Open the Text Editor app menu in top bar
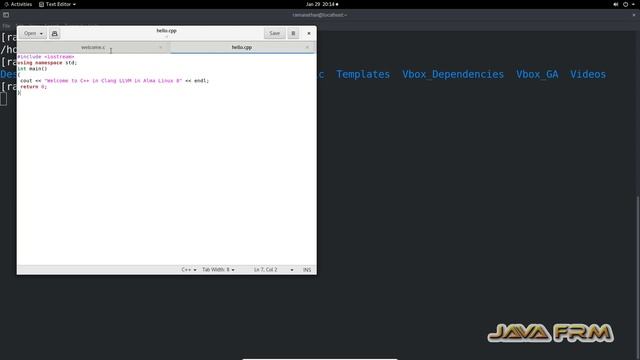The image size is (640, 360). pos(57,4)
